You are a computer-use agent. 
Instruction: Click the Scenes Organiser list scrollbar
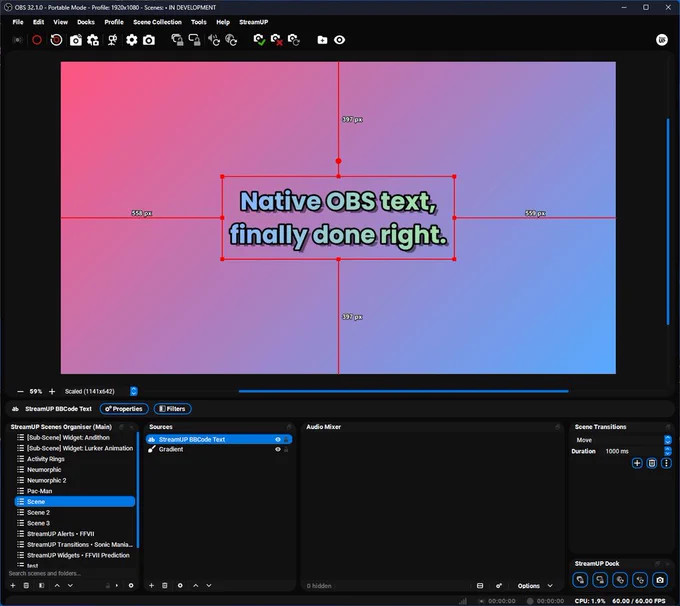[138, 489]
